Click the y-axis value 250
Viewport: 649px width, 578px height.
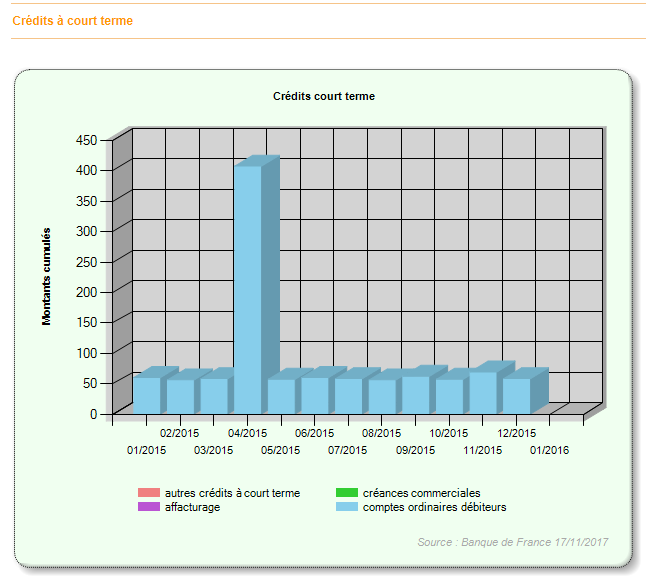click(86, 262)
